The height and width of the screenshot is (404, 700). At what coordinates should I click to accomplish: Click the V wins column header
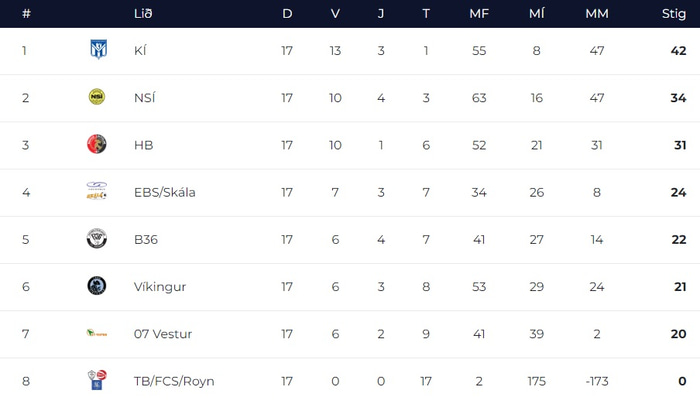(x=335, y=14)
